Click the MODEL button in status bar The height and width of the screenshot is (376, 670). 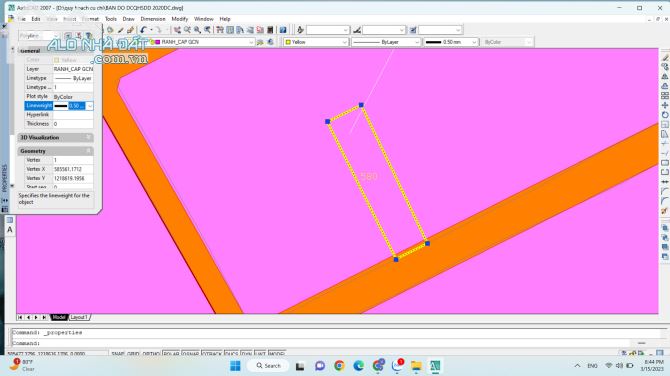276,354
